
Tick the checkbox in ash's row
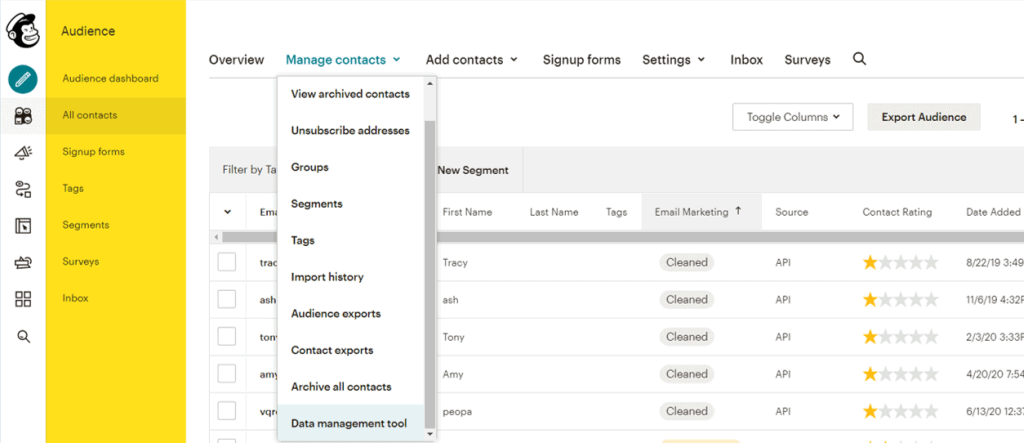(227, 299)
